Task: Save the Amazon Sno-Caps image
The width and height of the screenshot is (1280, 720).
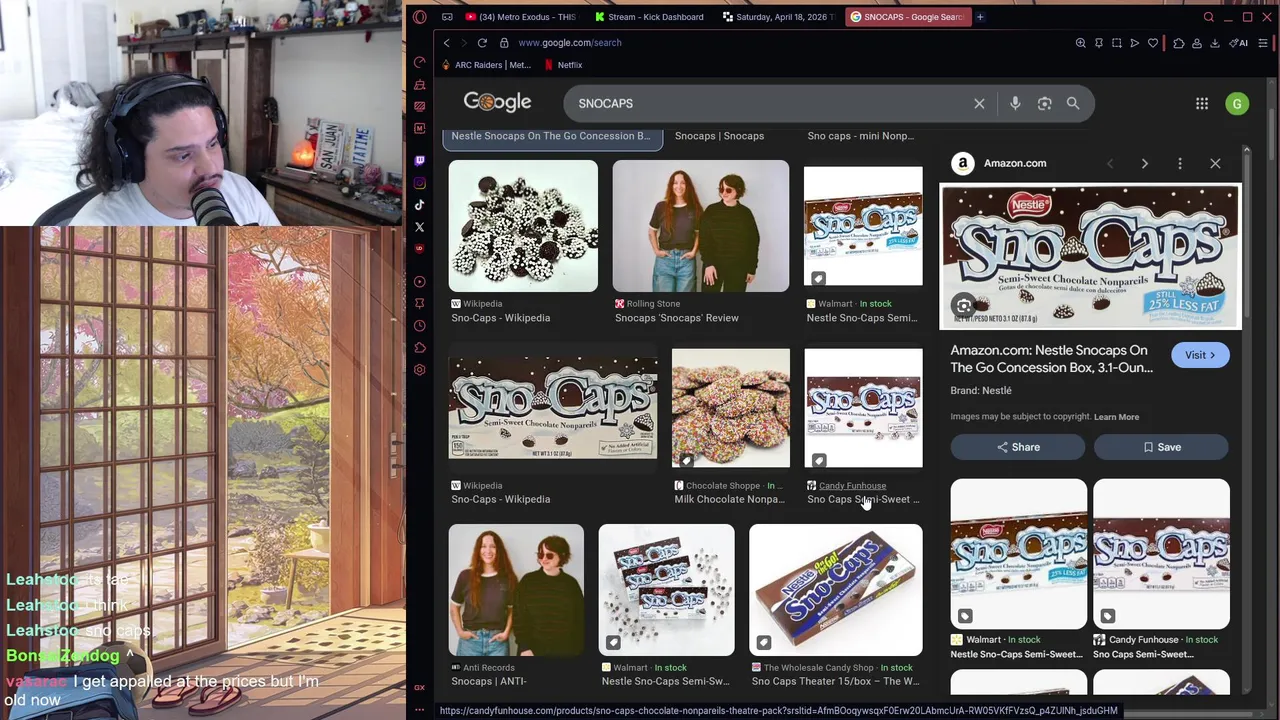Action: click(1161, 447)
